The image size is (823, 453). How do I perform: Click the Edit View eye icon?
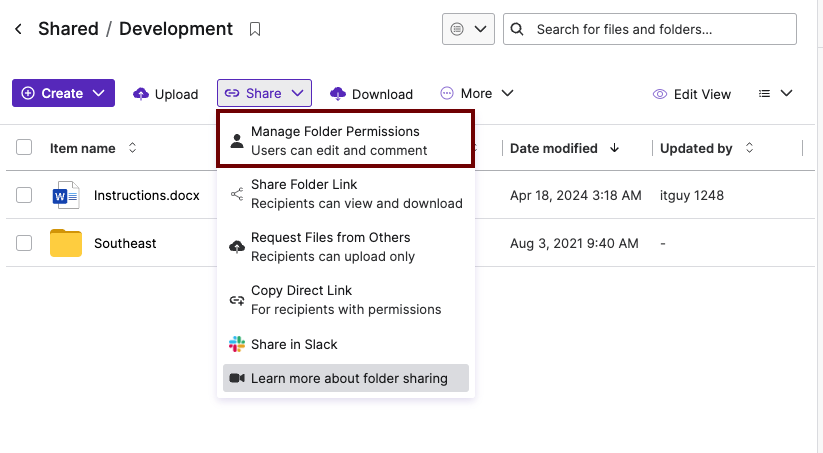point(660,94)
